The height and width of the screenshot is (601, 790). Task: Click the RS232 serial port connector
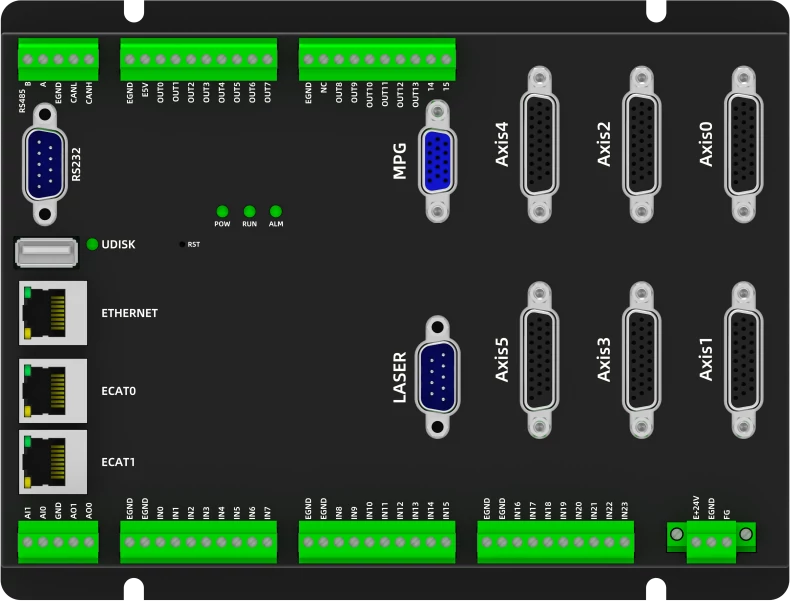click(45, 164)
